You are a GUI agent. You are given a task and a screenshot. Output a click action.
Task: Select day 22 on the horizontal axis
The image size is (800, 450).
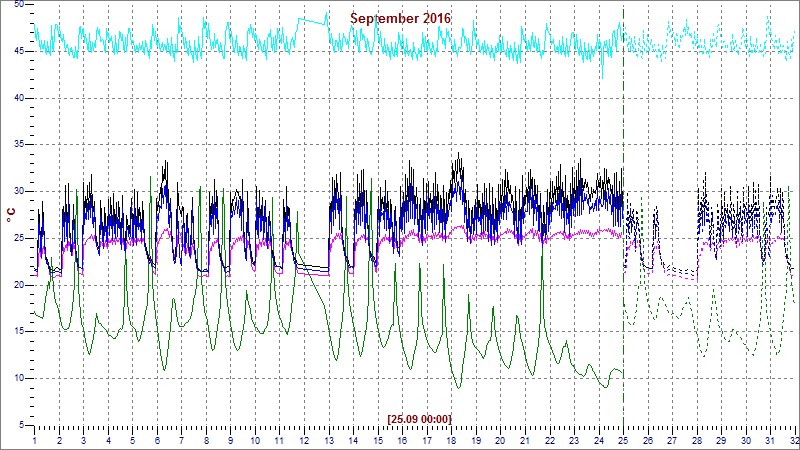(x=550, y=440)
